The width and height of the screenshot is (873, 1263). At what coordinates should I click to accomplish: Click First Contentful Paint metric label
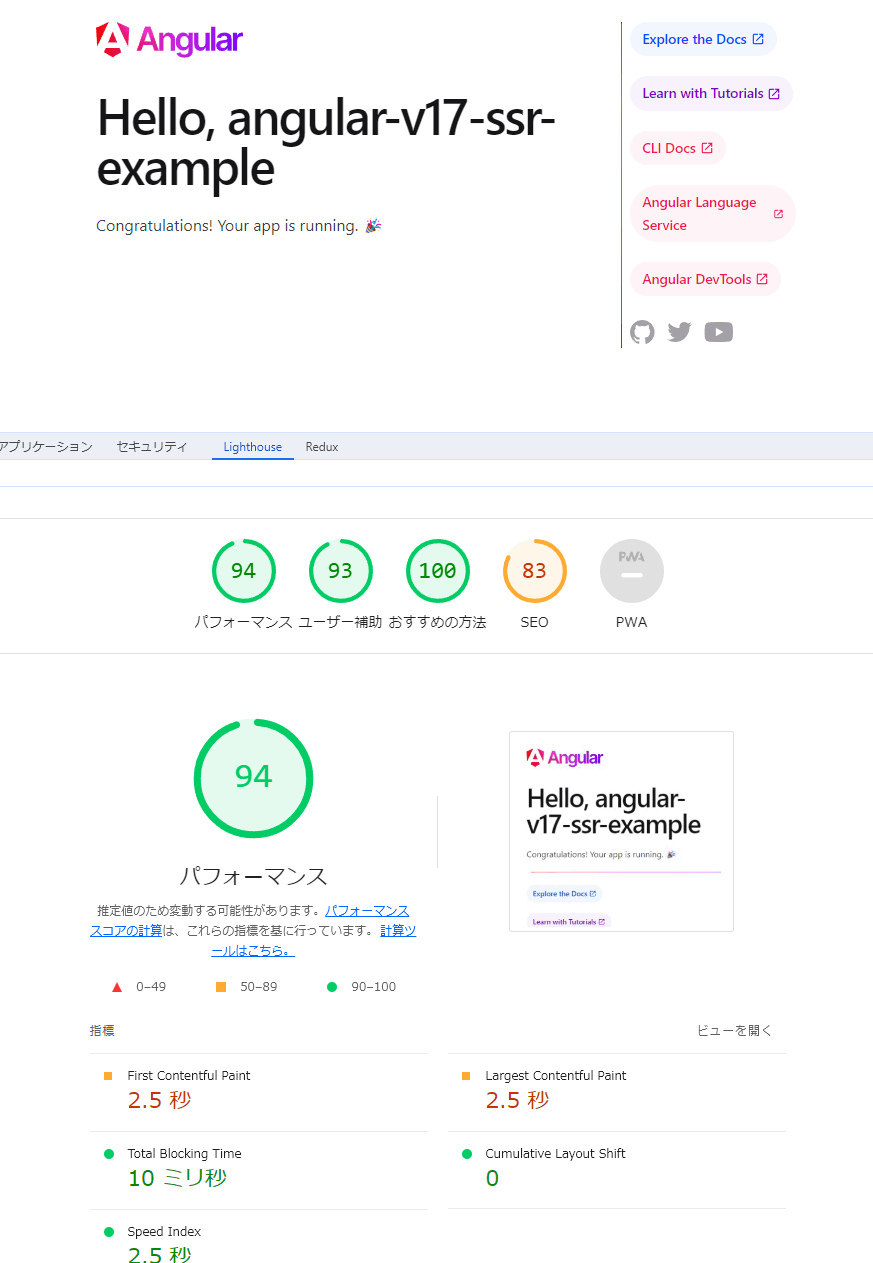point(189,1076)
